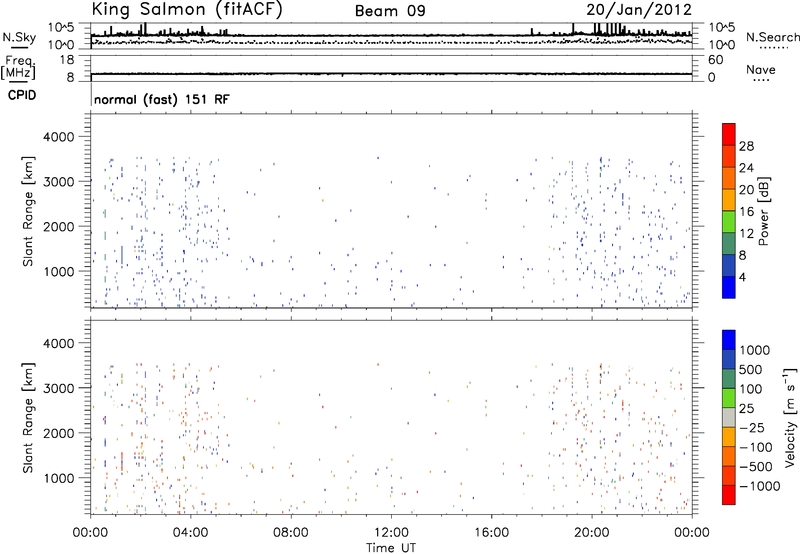Click the 'normal (fast) 151 RF' text
The width and height of the screenshot is (800, 554).
pos(162,99)
